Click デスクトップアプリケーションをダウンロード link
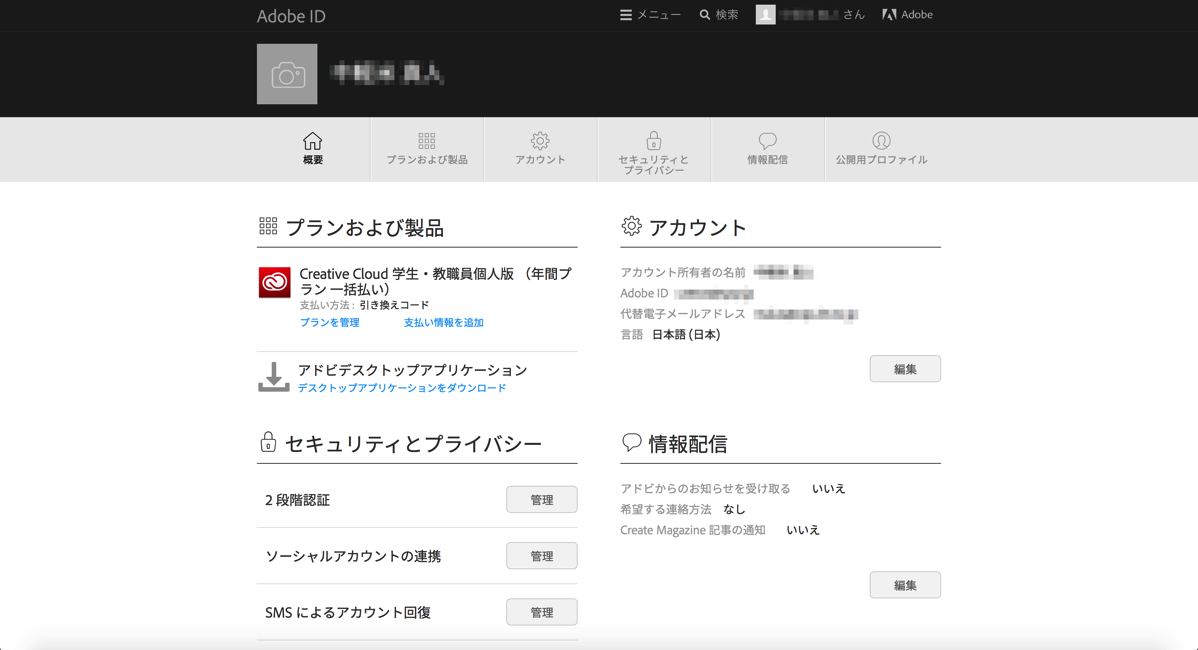1198x650 pixels. (402, 388)
